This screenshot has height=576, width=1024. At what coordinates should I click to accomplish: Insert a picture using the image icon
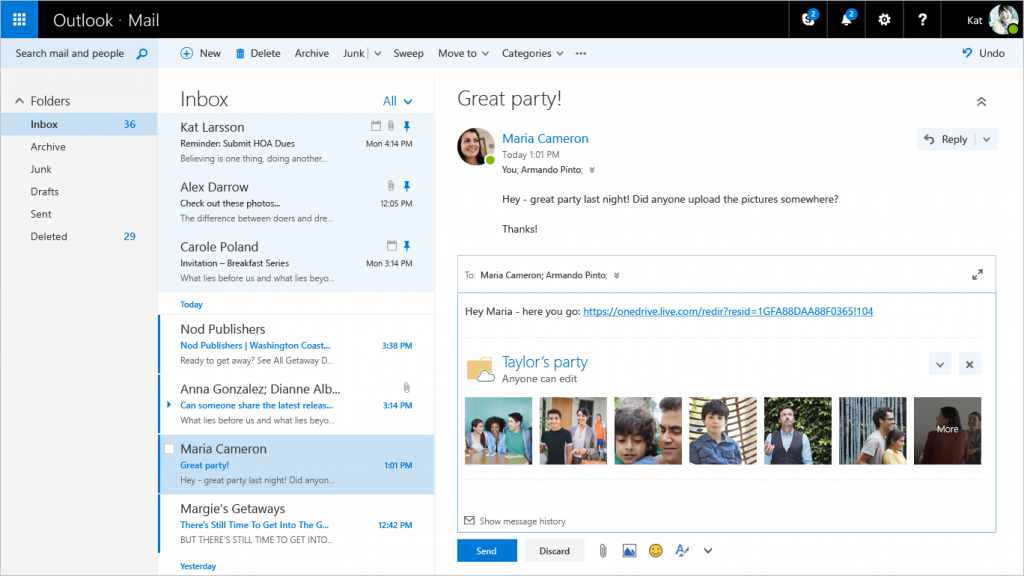click(629, 550)
